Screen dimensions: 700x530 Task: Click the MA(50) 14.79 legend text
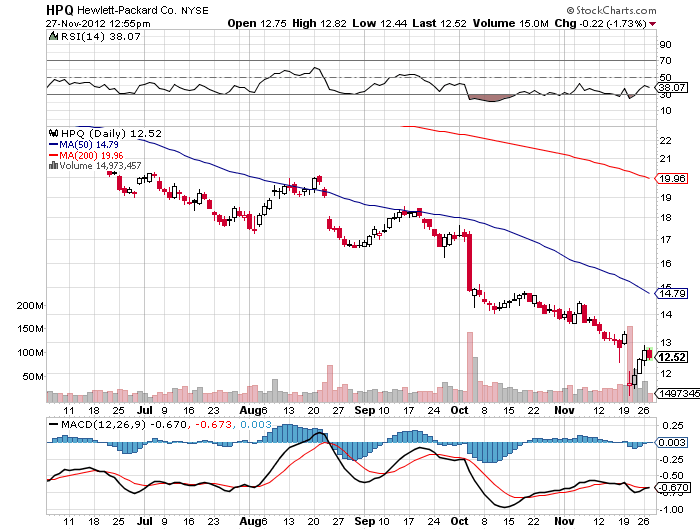(89, 145)
